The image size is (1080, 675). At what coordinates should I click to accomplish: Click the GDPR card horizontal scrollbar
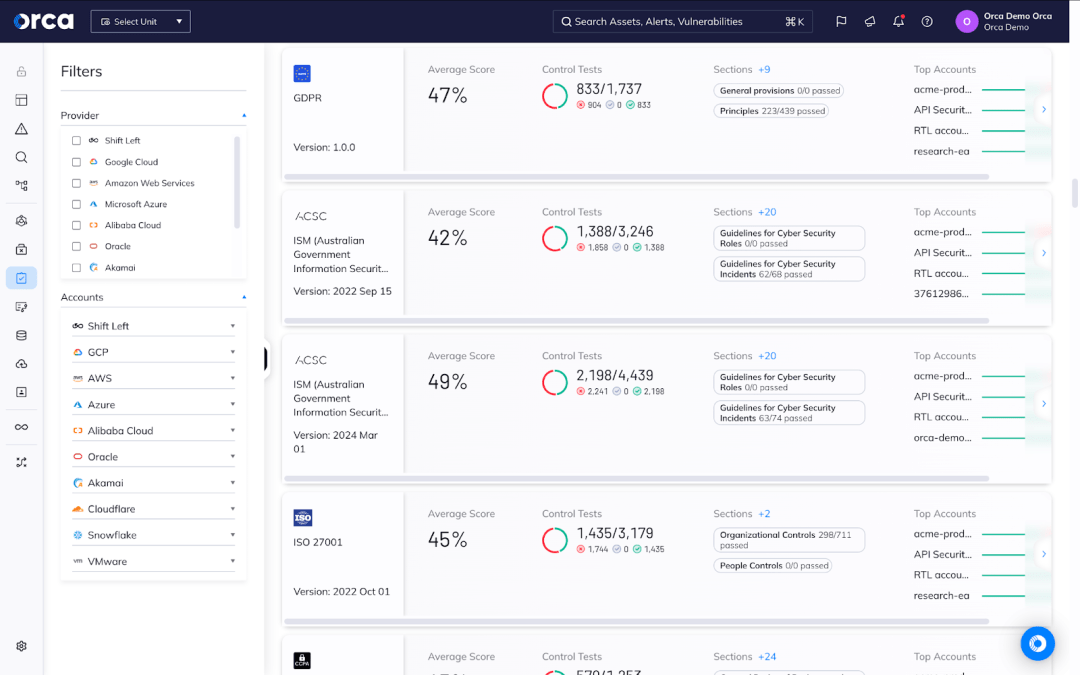[636, 177]
